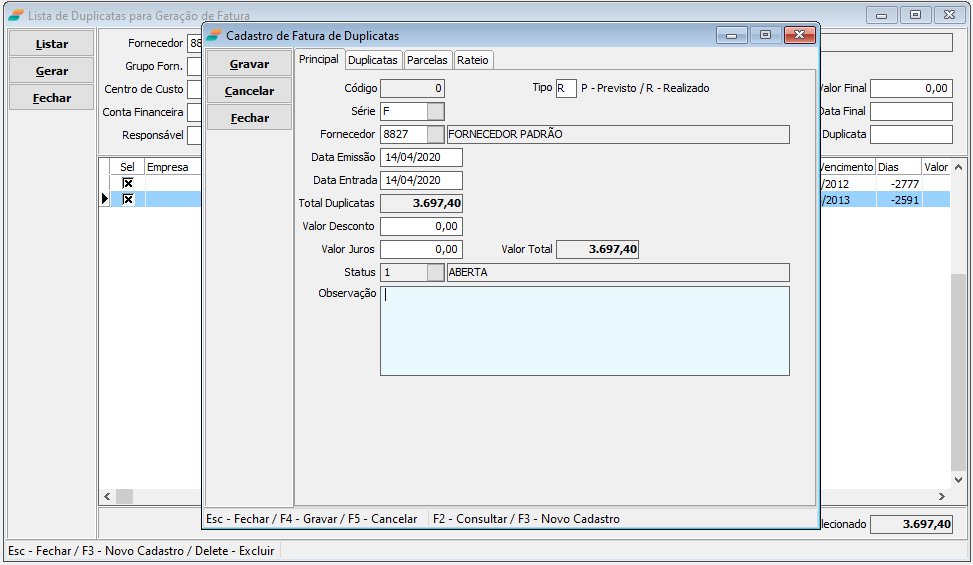973x565 pixels.
Task: Click the Gravar button in the dialog
Action: pyautogui.click(x=249, y=64)
